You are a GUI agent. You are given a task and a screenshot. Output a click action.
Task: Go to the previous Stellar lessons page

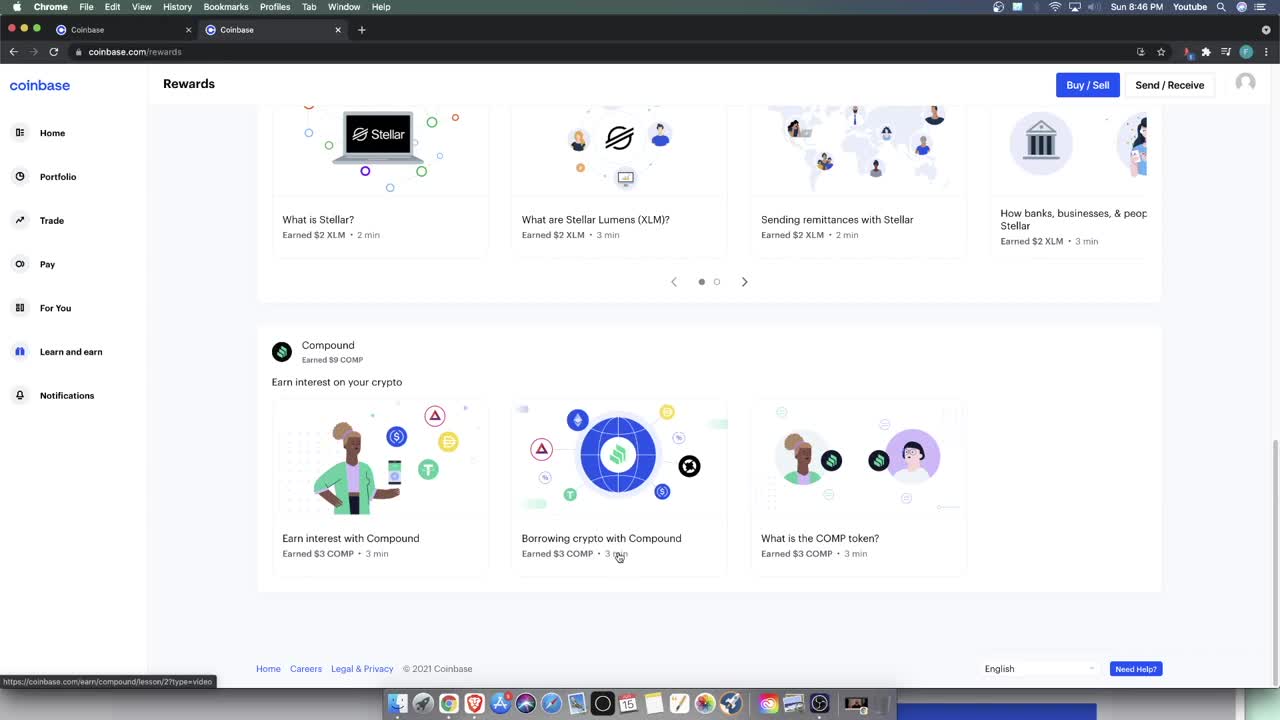(674, 282)
